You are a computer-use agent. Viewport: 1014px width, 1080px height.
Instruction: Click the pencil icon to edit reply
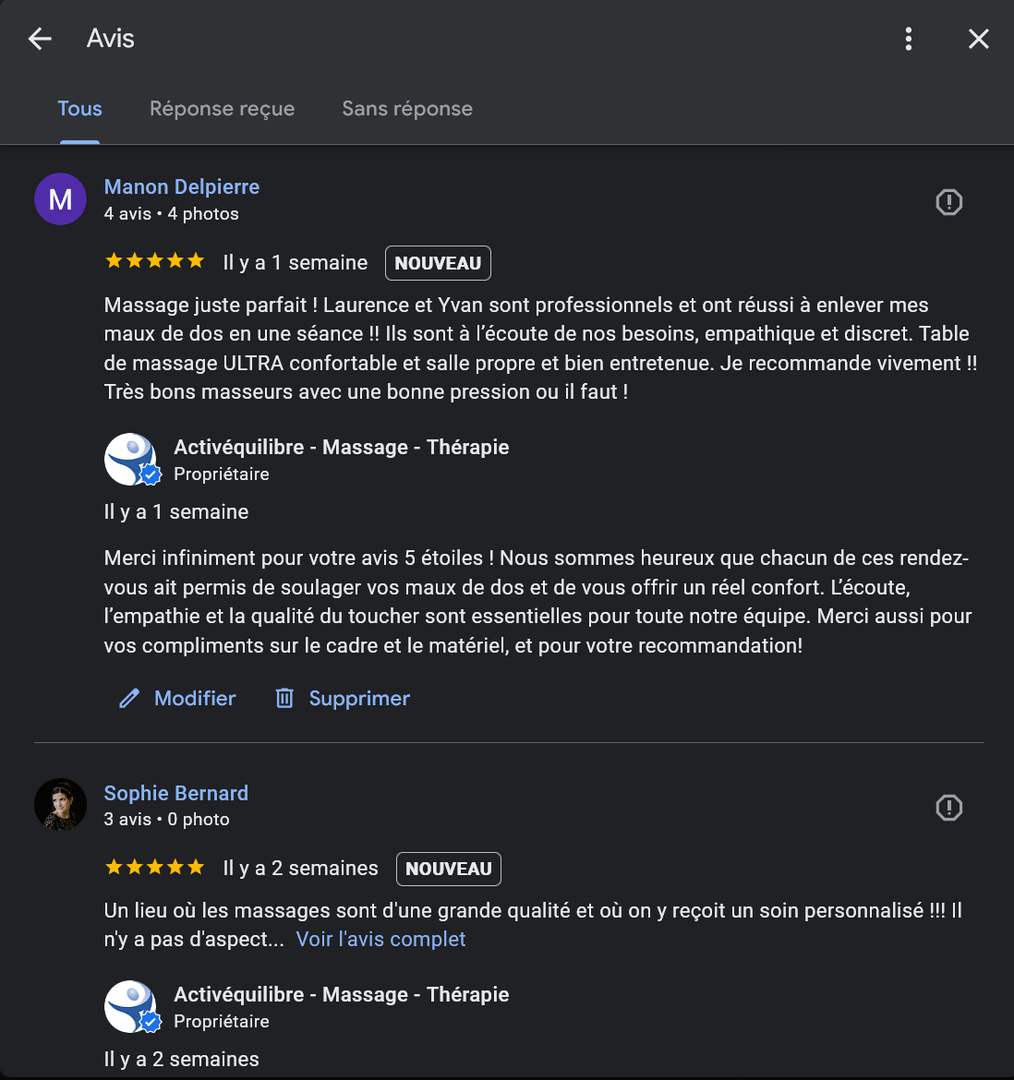(x=129, y=698)
